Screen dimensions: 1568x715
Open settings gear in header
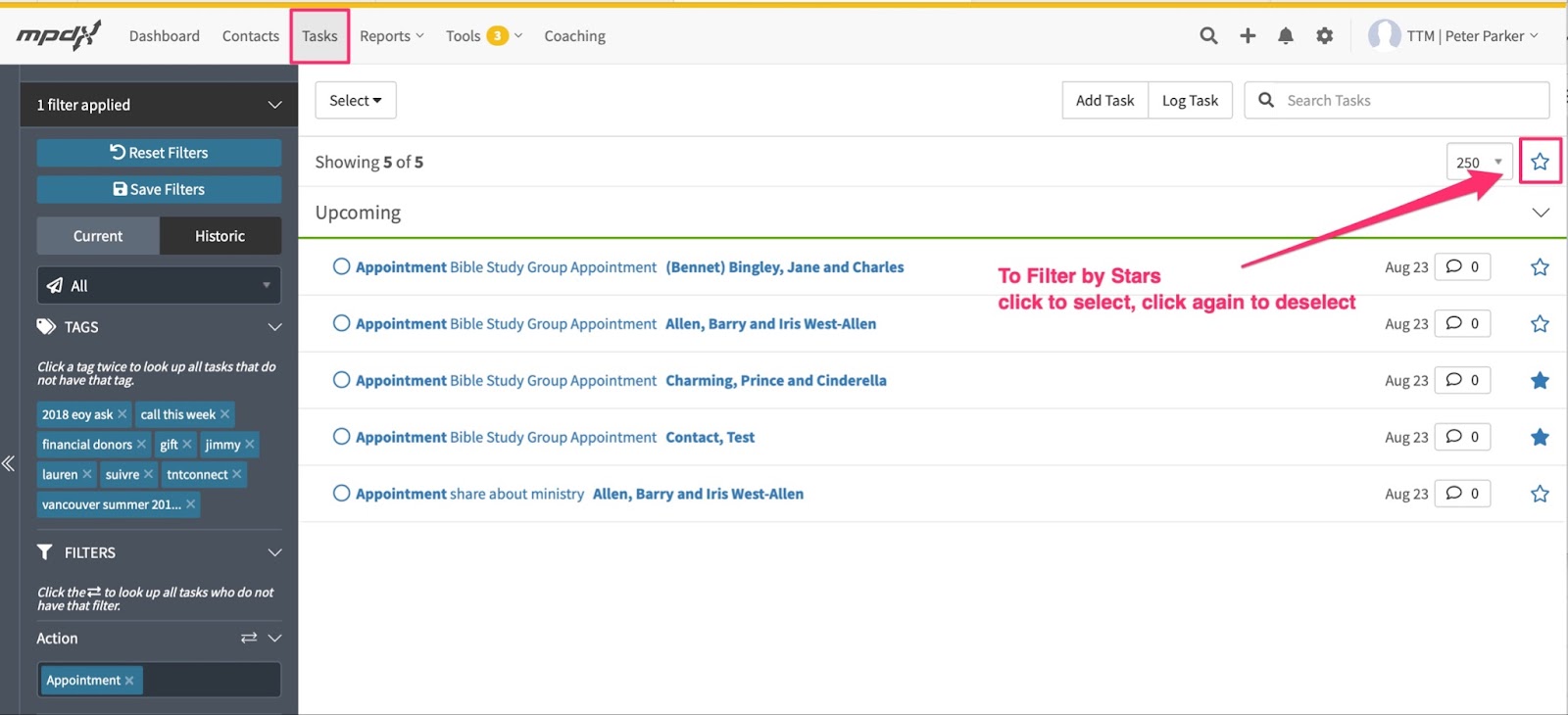coord(1325,36)
